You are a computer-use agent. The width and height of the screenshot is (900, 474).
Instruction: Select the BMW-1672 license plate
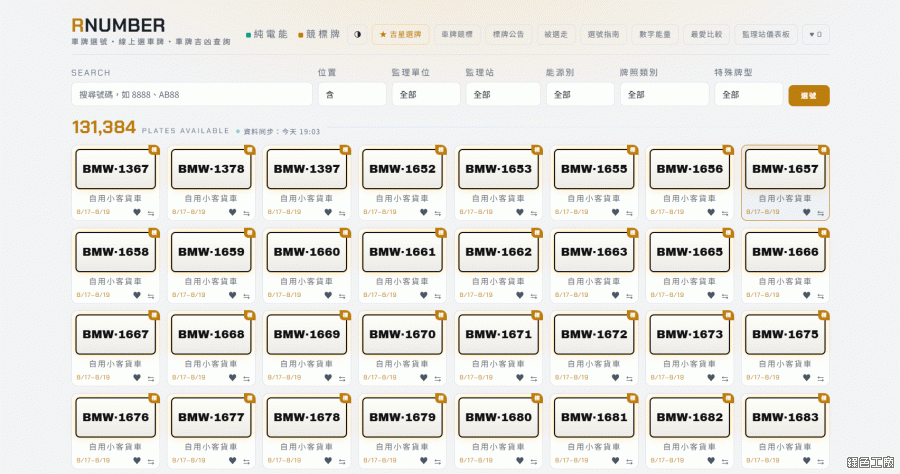point(594,335)
